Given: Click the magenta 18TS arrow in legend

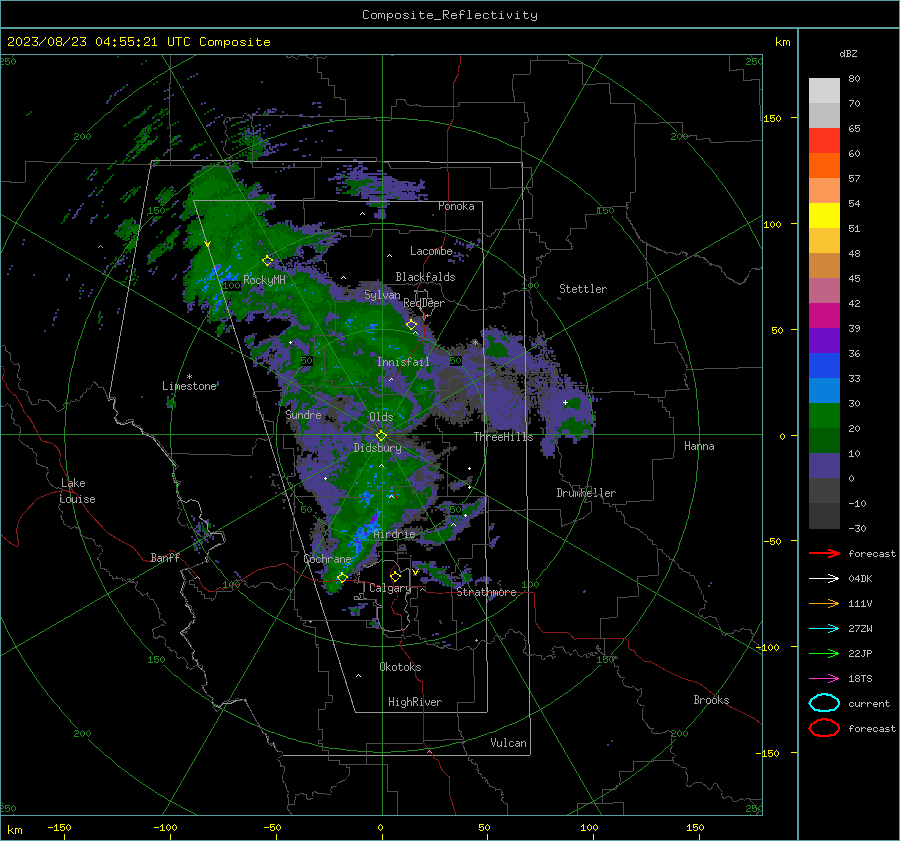Looking at the screenshot, I should point(824,679).
